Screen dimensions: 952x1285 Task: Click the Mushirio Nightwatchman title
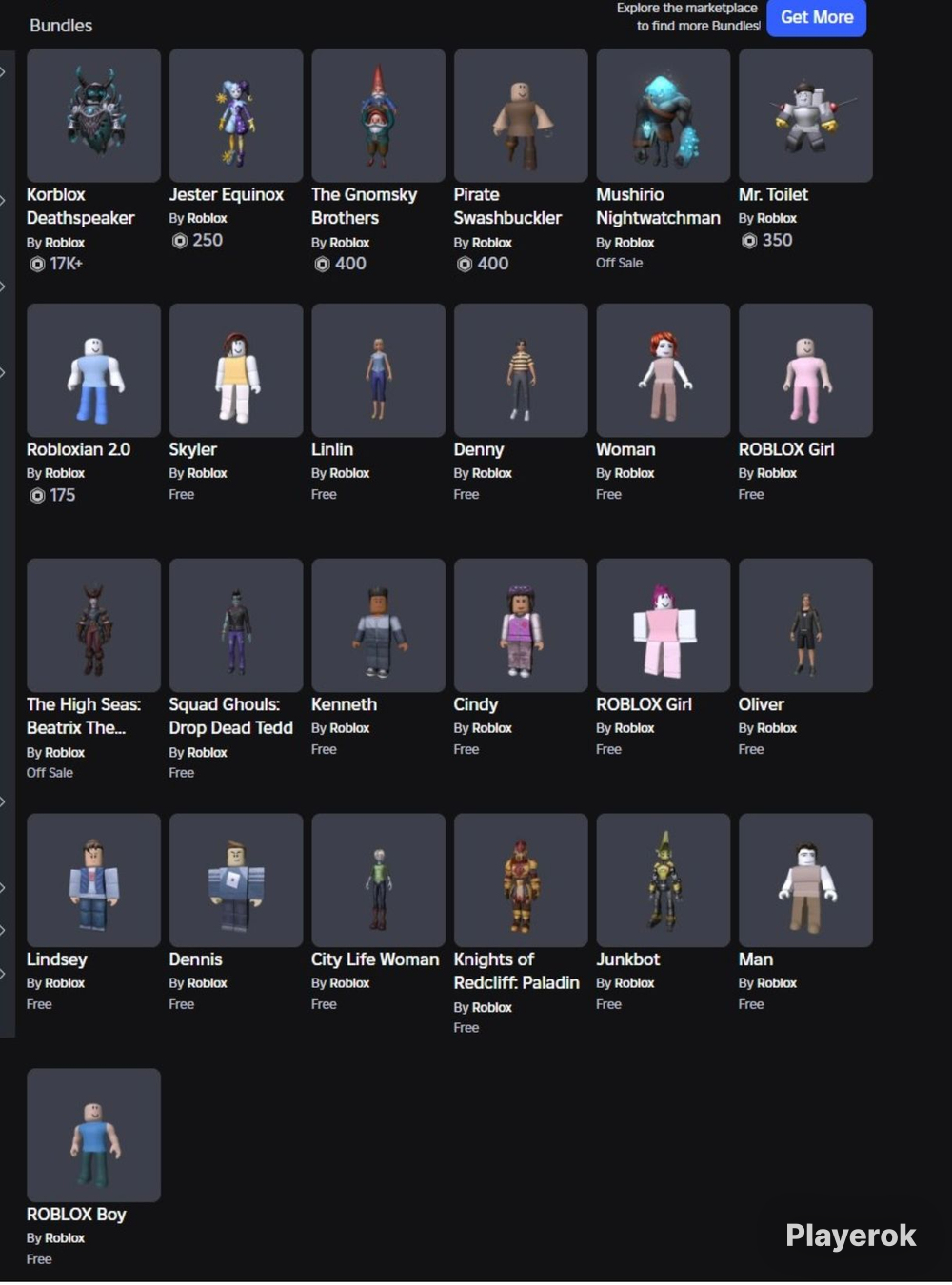pos(658,206)
